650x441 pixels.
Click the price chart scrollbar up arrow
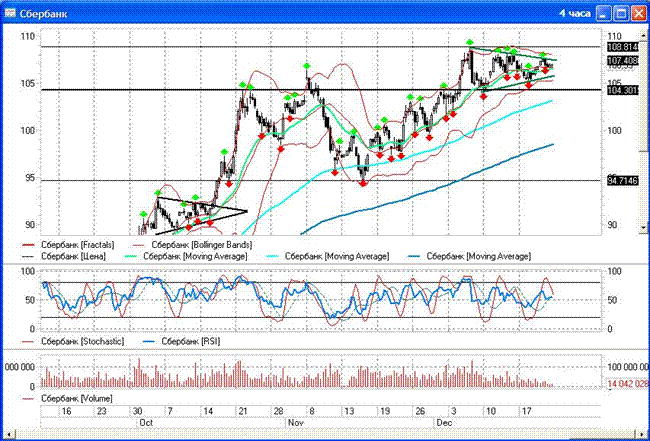point(644,36)
